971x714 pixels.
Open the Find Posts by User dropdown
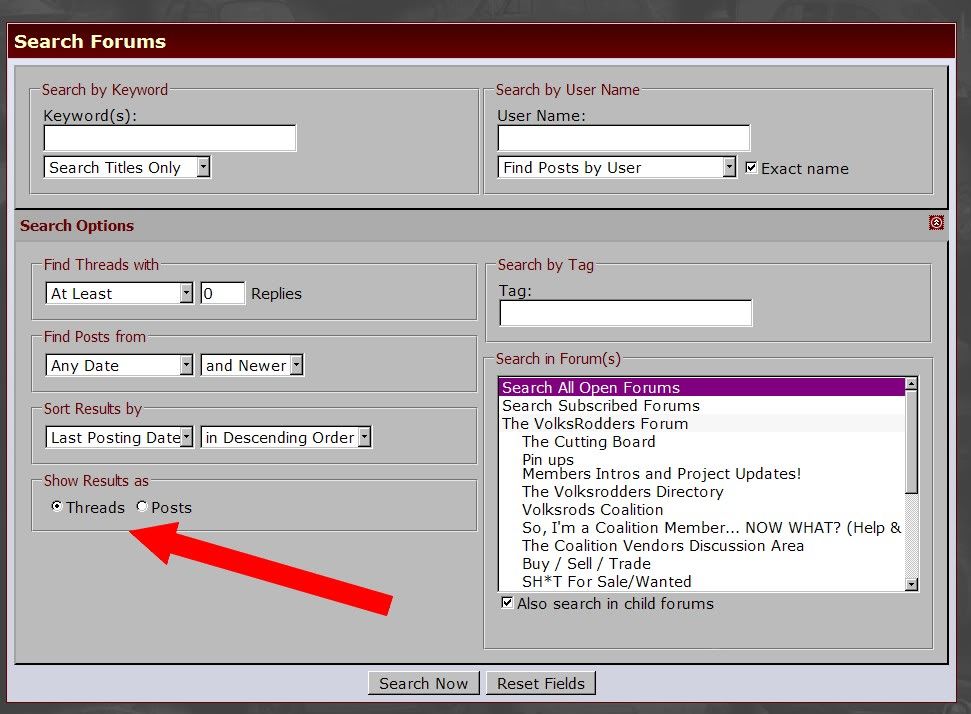(x=617, y=167)
